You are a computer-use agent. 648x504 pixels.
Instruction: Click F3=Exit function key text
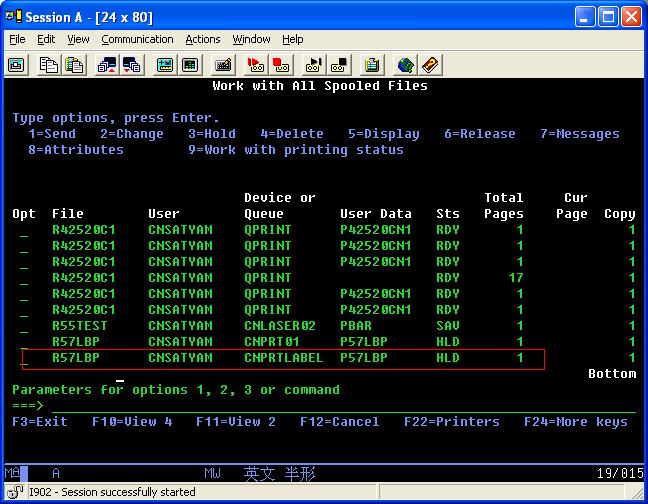pos(40,422)
